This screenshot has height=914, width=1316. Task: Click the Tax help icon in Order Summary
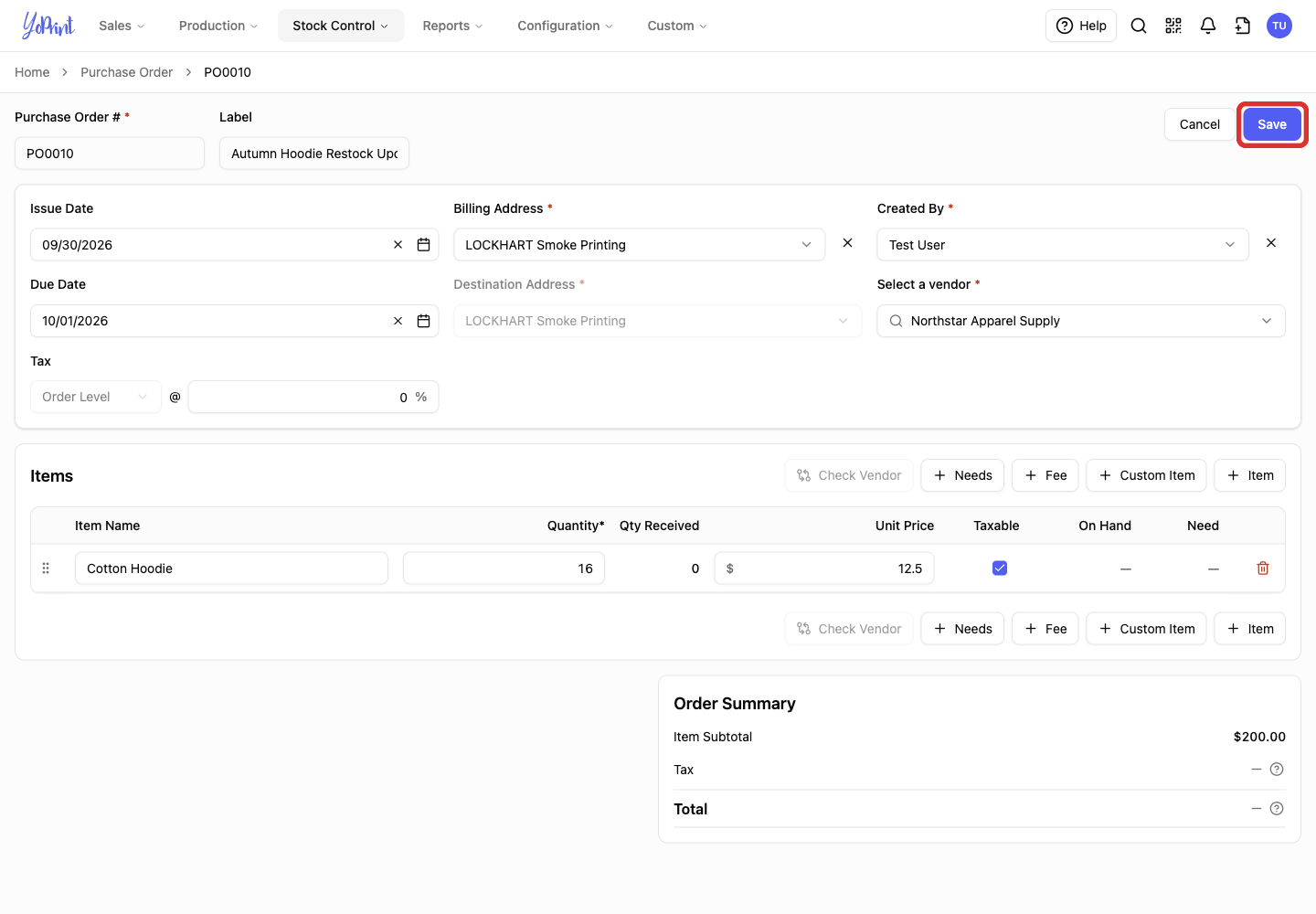tap(1278, 770)
